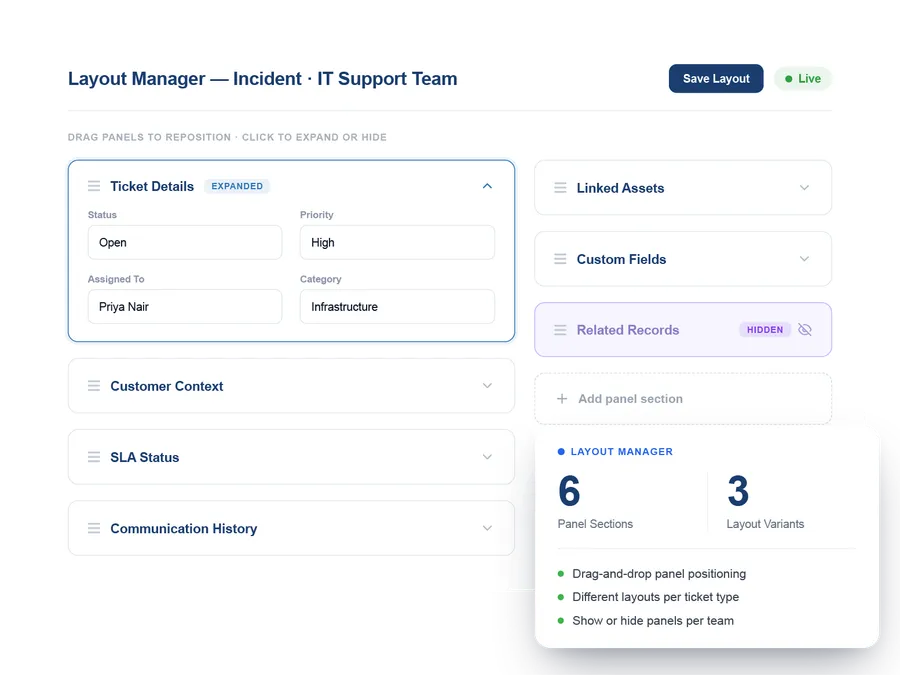
Task: Click the Status field showing Open
Action: click(185, 242)
